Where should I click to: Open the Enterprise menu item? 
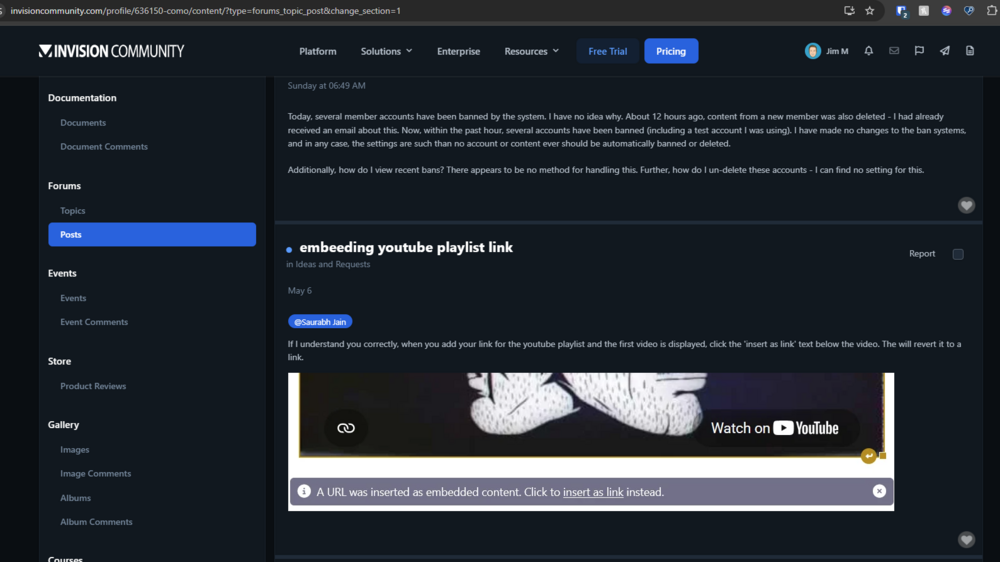click(459, 51)
